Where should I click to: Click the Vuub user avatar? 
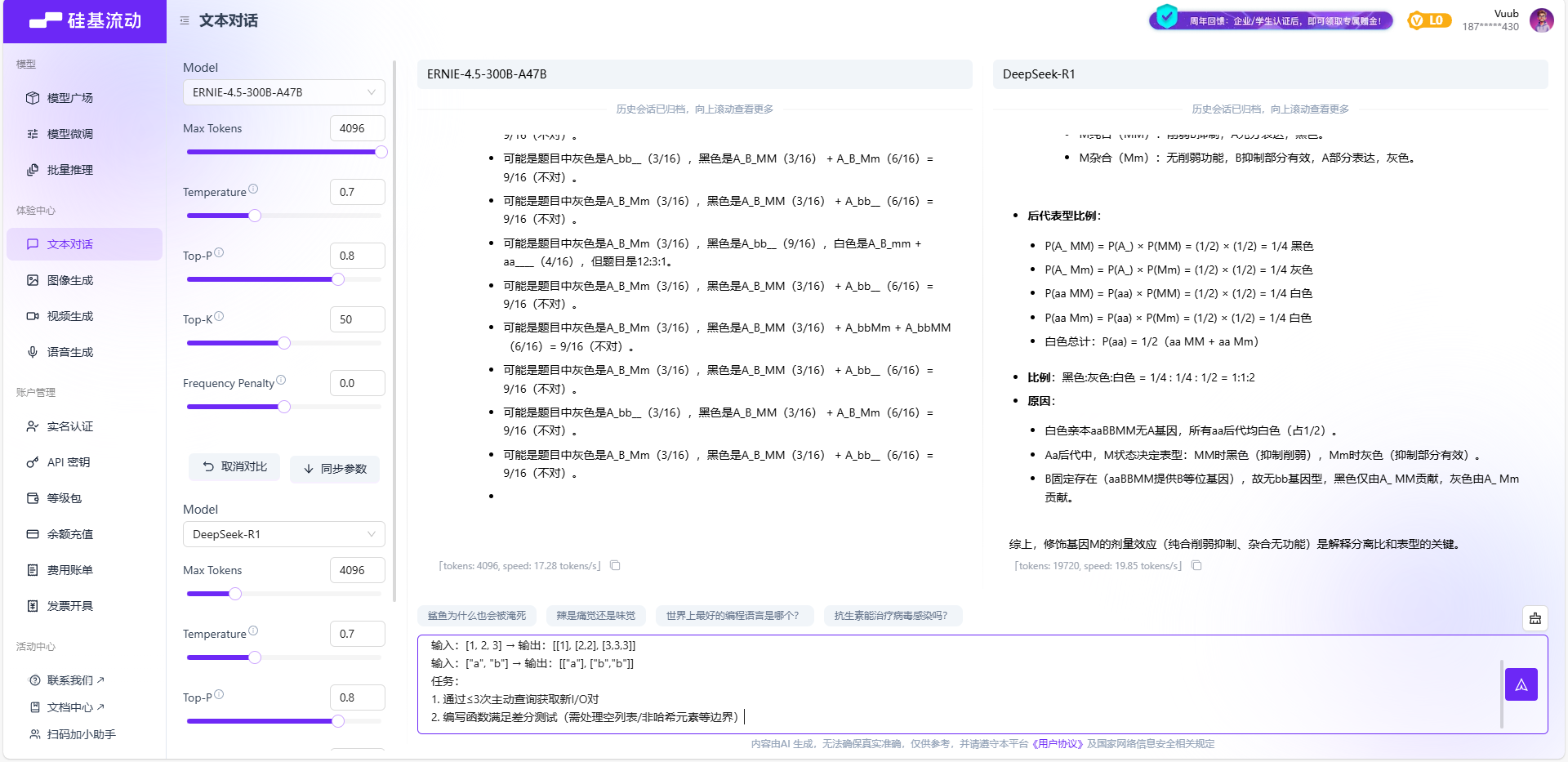[1542, 20]
